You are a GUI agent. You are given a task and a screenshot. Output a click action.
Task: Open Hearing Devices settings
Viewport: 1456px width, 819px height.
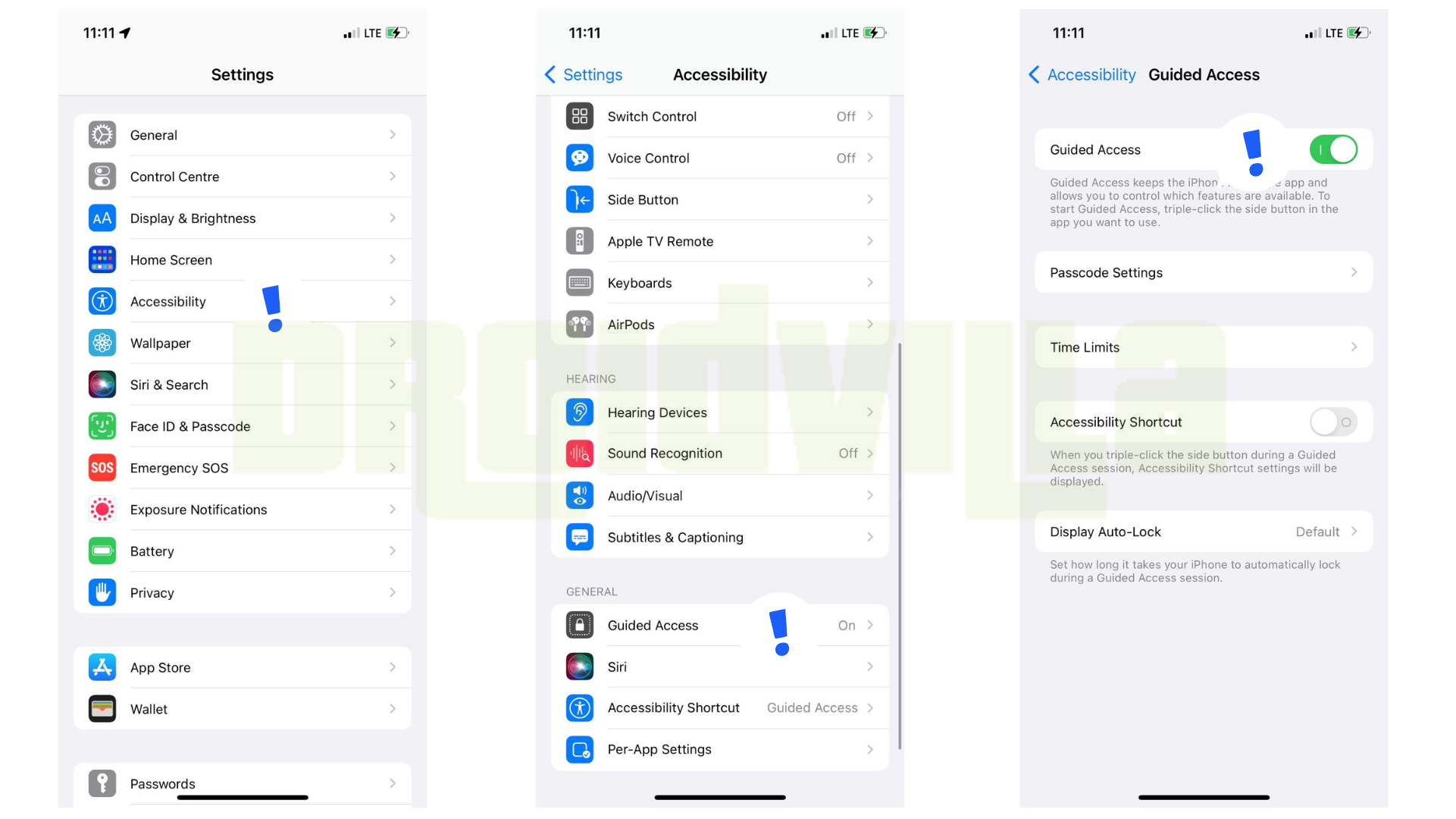point(722,411)
